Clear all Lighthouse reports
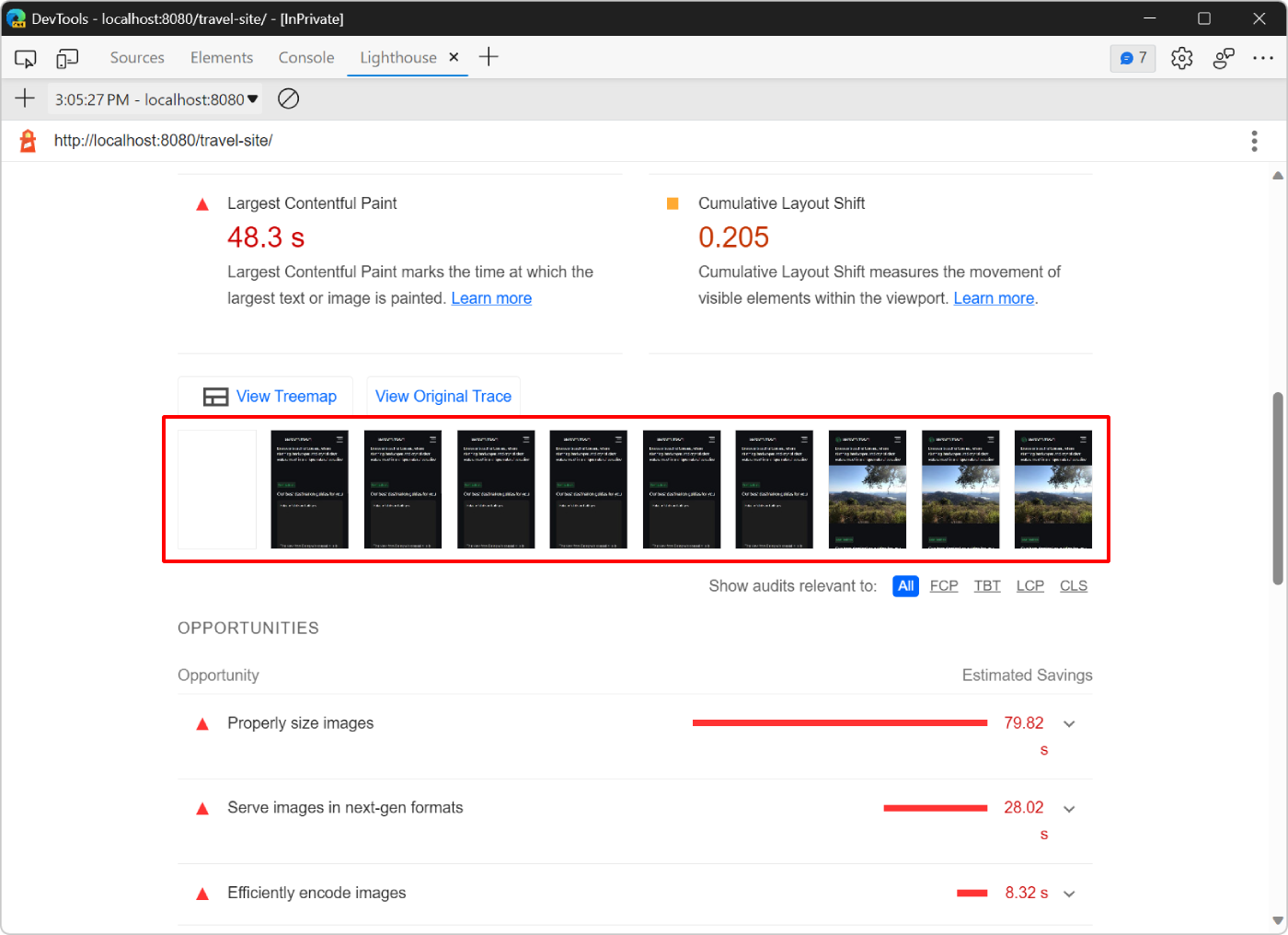Screen dimensions: 1288x935 point(288,98)
